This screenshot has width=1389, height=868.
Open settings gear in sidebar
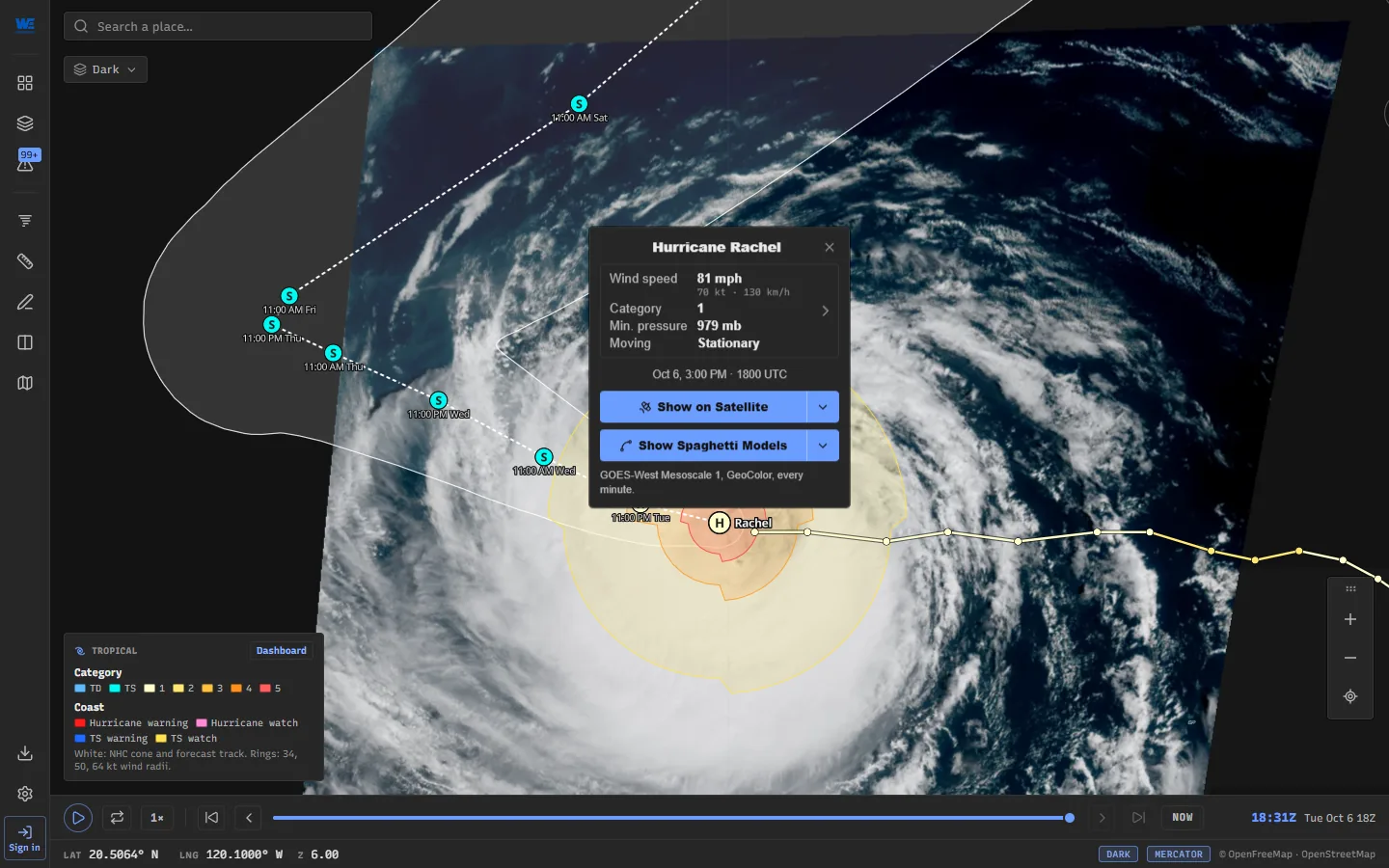pos(25,794)
